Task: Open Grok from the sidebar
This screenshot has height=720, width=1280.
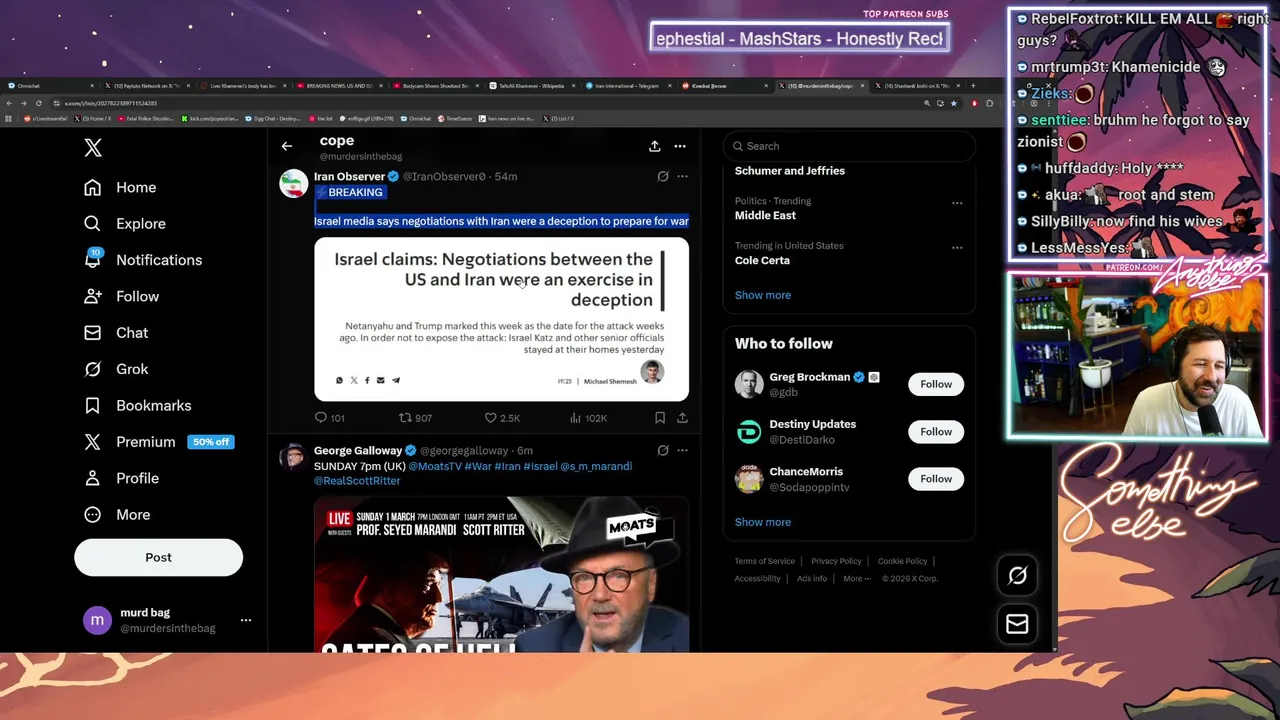Action: pyautogui.click(x=116, y=369)
